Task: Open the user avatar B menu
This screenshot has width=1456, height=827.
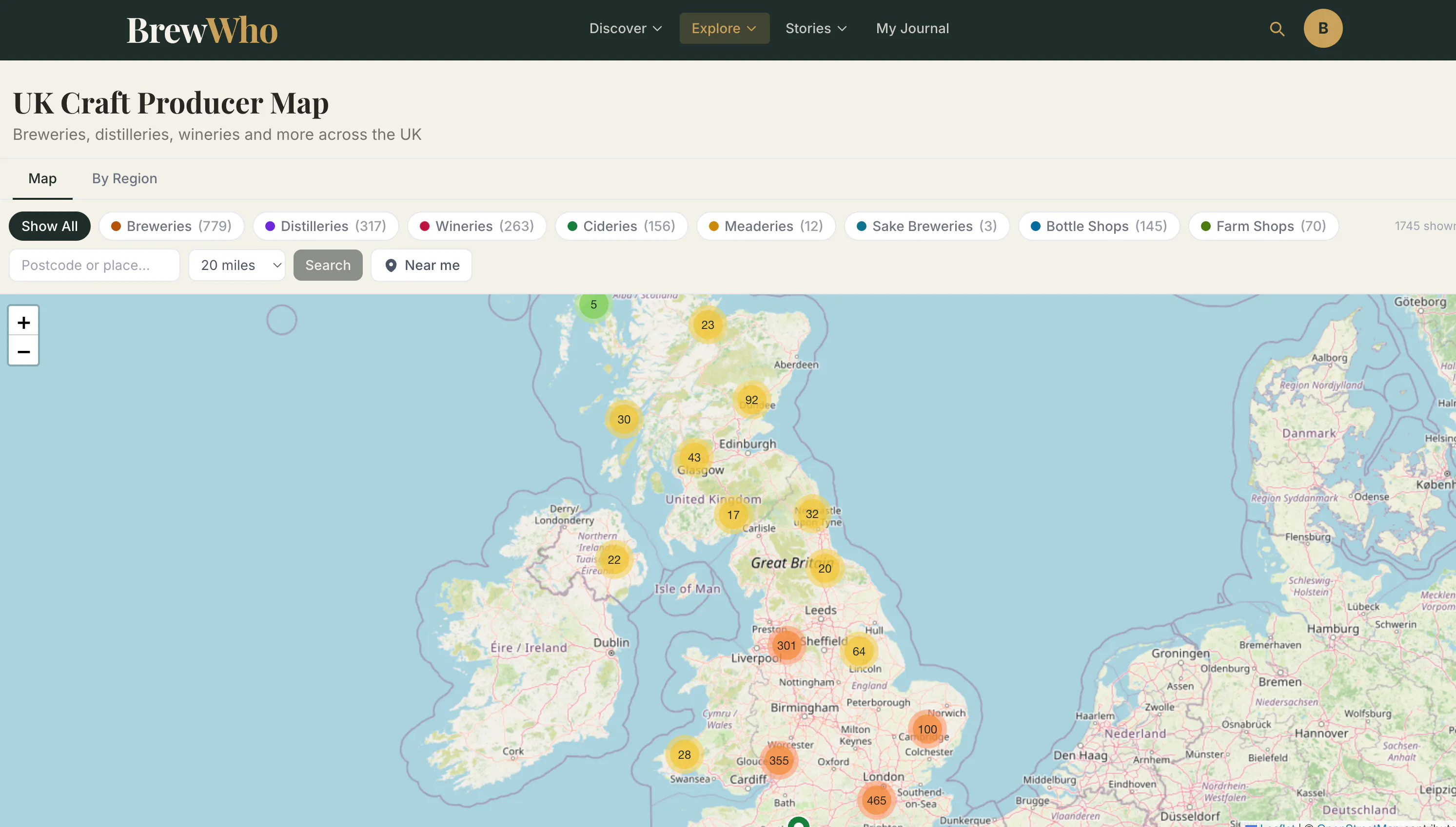Action: [1323, 28]
